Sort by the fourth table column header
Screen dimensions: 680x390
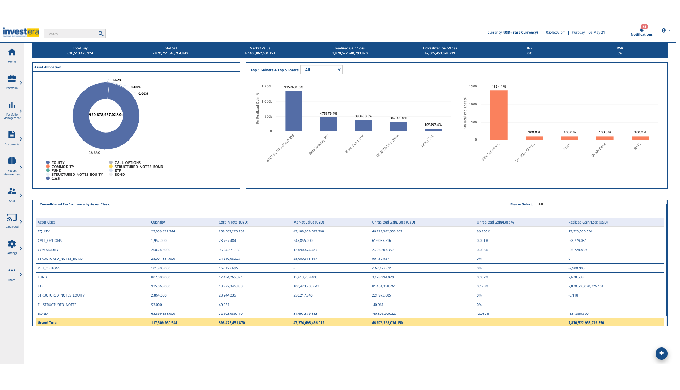[x=309, y=222]
